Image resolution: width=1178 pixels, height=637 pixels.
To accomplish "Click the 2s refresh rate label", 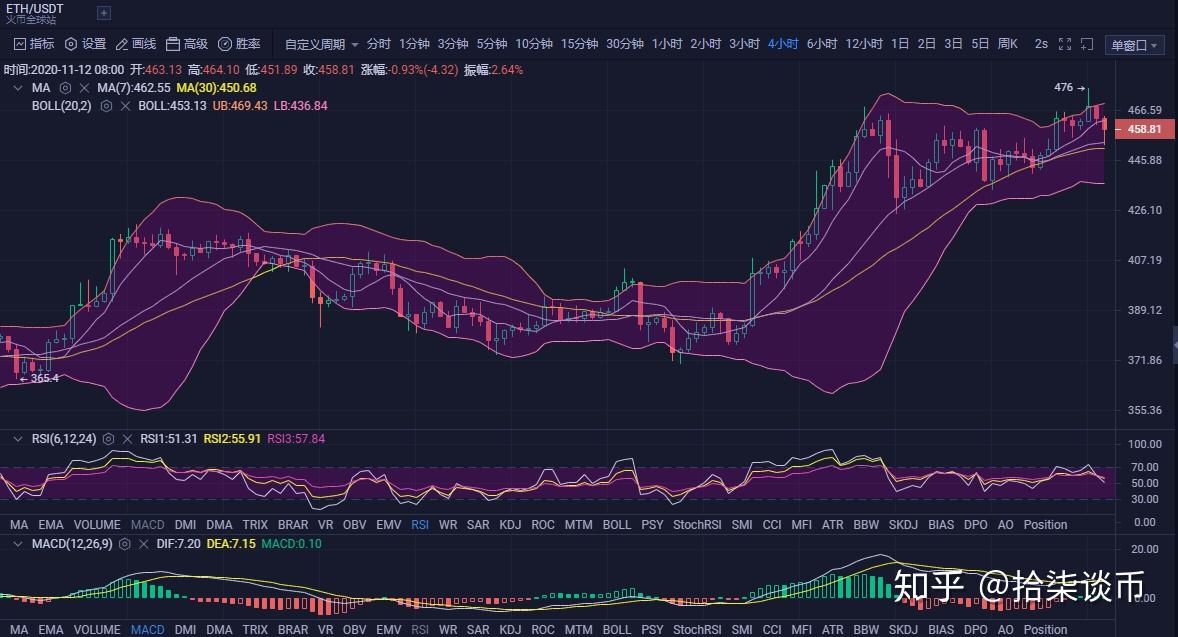I will tap(1041, 44).
